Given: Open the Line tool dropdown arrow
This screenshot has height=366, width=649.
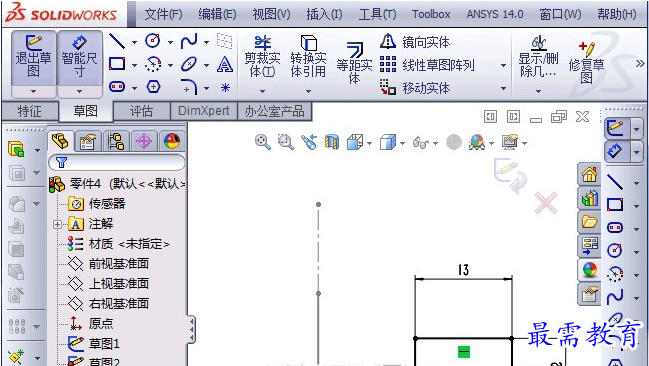Looking at the screenshot, I should [134, 42].
